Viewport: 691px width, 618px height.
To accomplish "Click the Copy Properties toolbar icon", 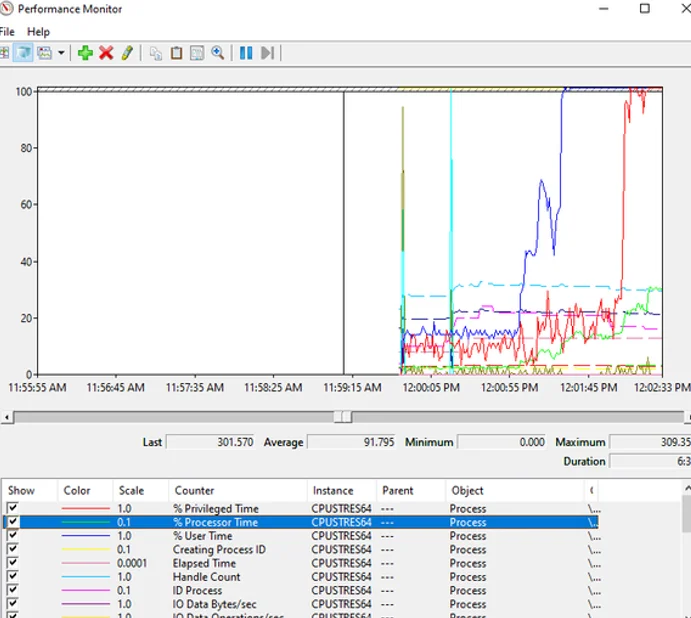I will click(x=156, y=53).
